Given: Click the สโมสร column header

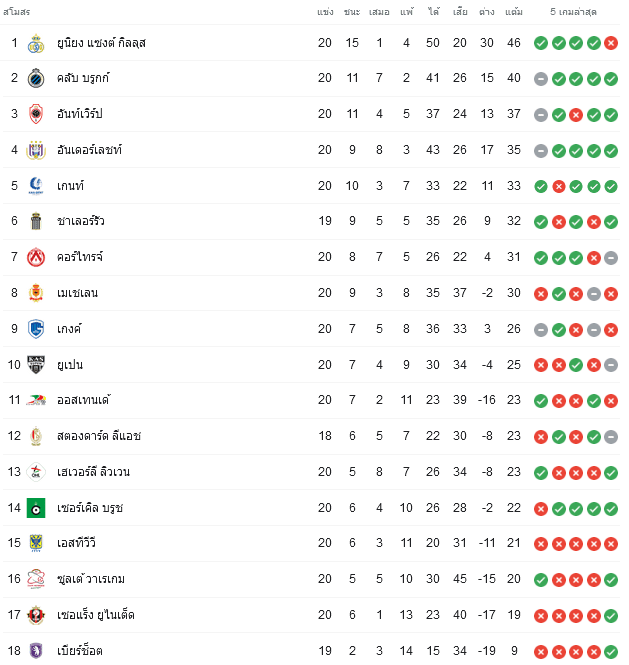Looking at the screenshot, I should point(17,12).
